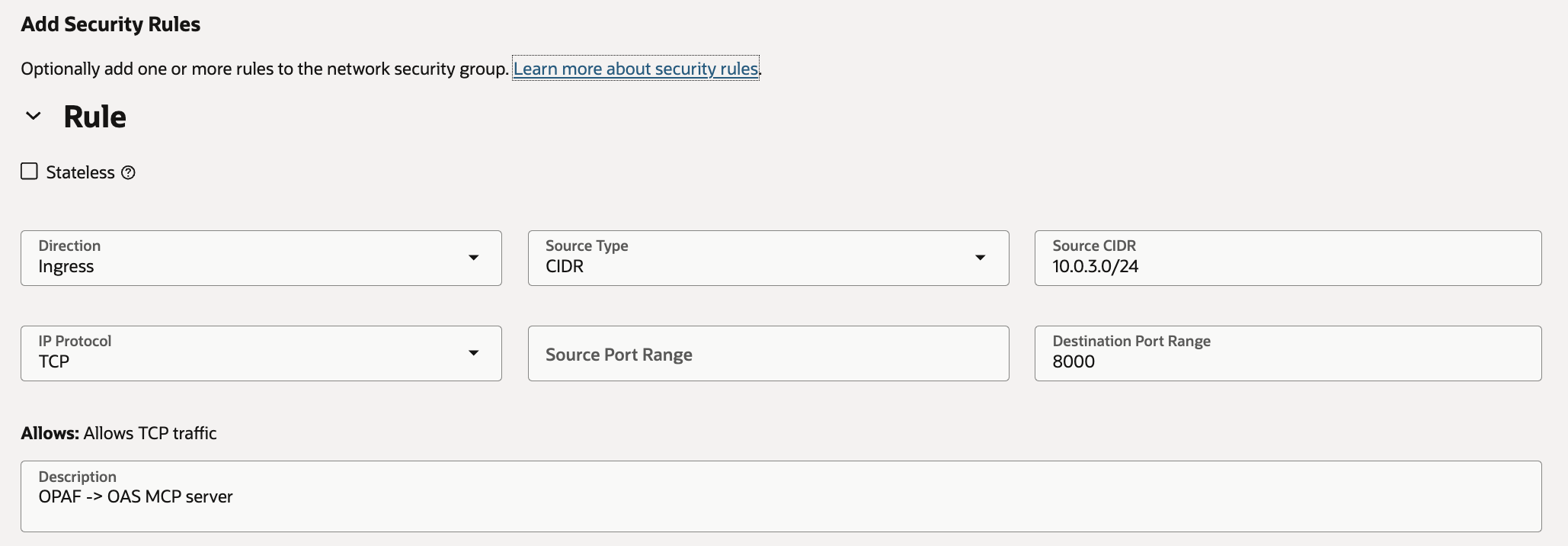This screenshot has height=546, width=1568.
Task: Click the 'Allows TCP traffic' summary text
Action: click(x=150, y=433)
